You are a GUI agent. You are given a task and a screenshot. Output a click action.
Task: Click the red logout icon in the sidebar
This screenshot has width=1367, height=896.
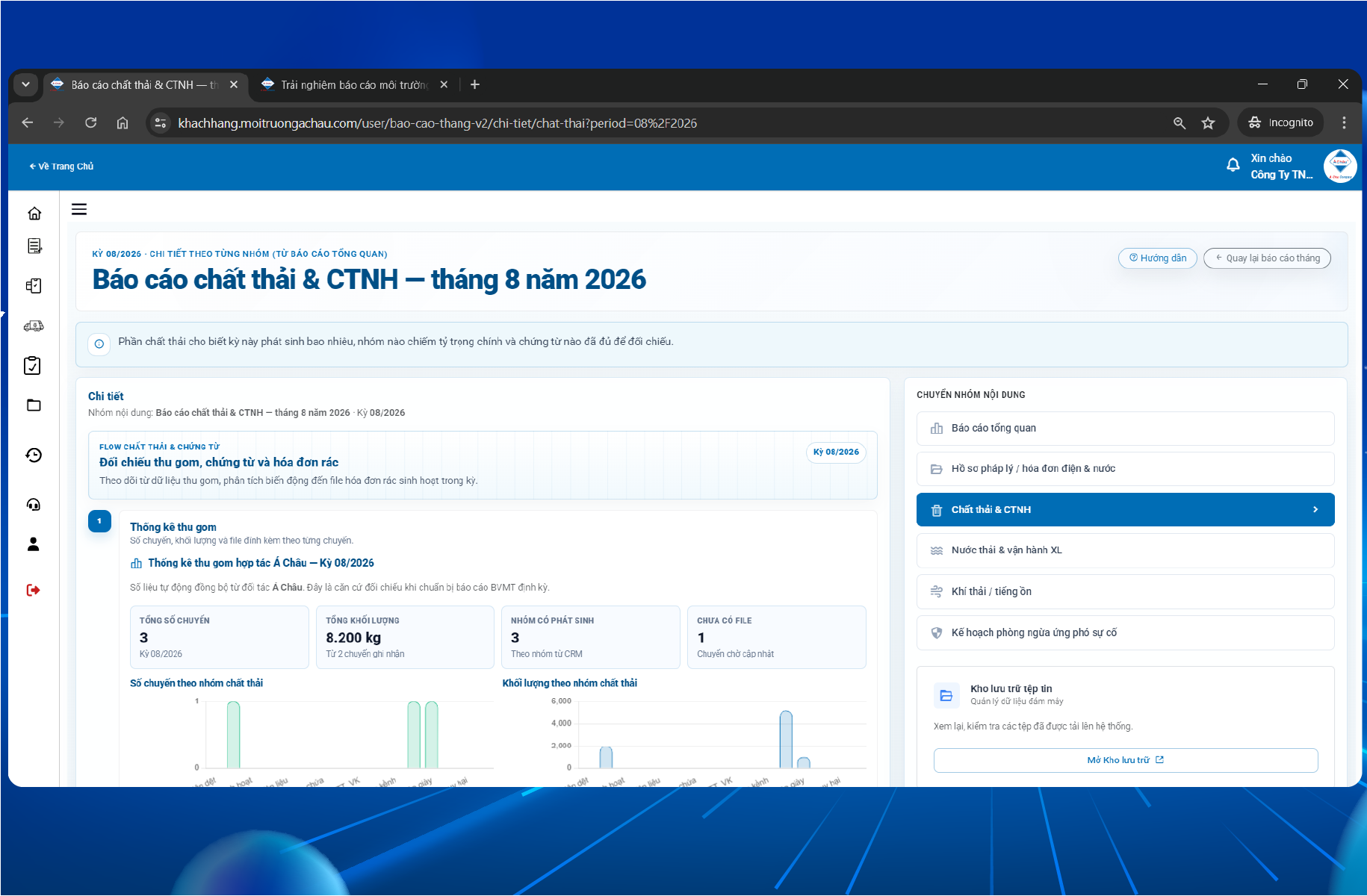click(x=34, y=590)
